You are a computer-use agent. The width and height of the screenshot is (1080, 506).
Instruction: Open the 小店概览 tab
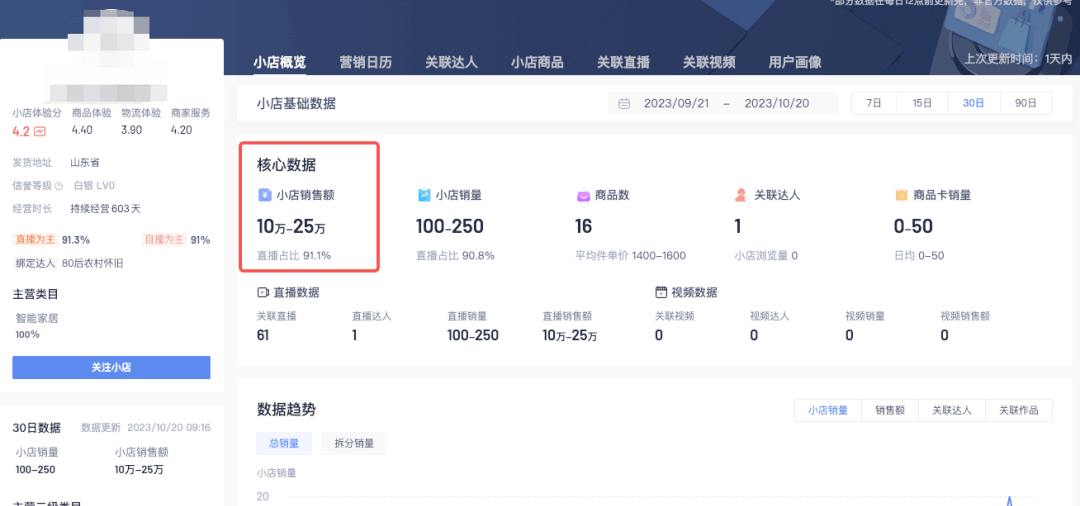[280, 63]
